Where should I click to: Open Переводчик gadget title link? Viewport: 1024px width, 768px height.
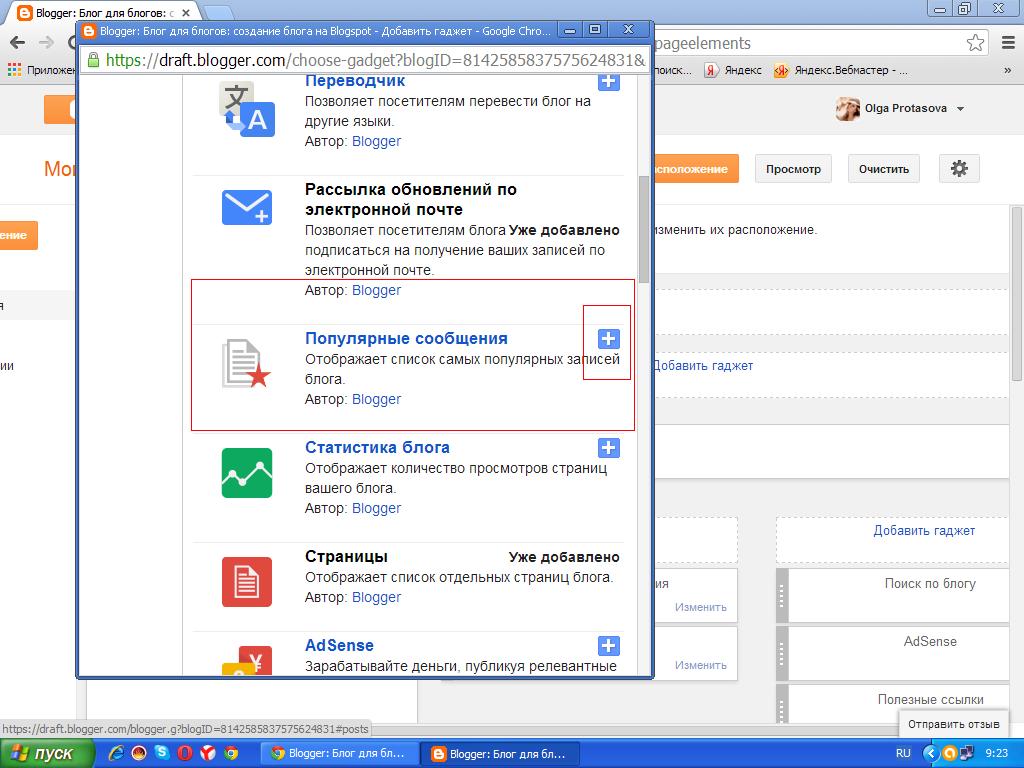click(x=355, y=81)
